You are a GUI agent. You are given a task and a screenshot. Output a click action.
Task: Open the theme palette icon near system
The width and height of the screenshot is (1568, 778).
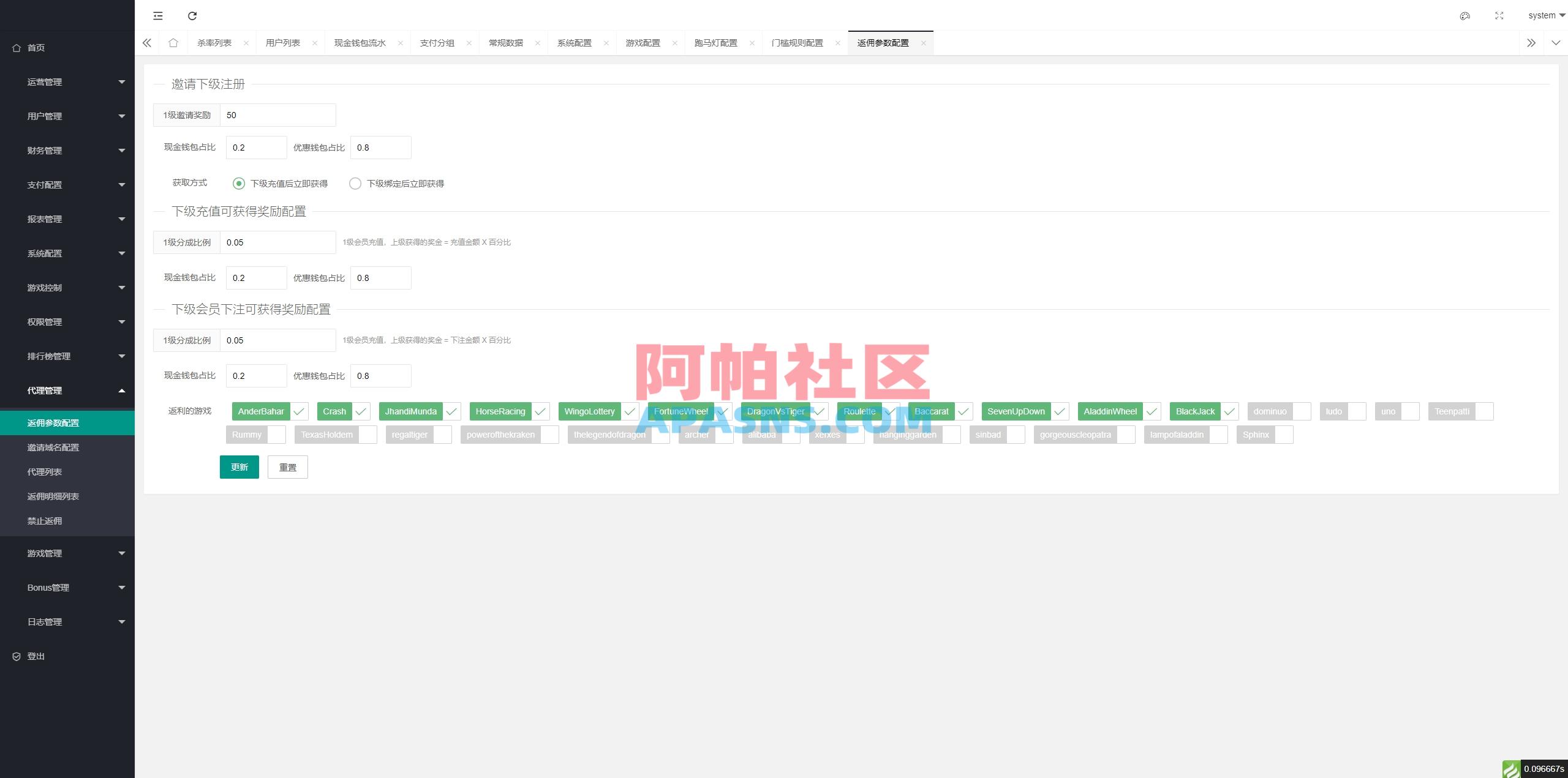point(1464,15)
